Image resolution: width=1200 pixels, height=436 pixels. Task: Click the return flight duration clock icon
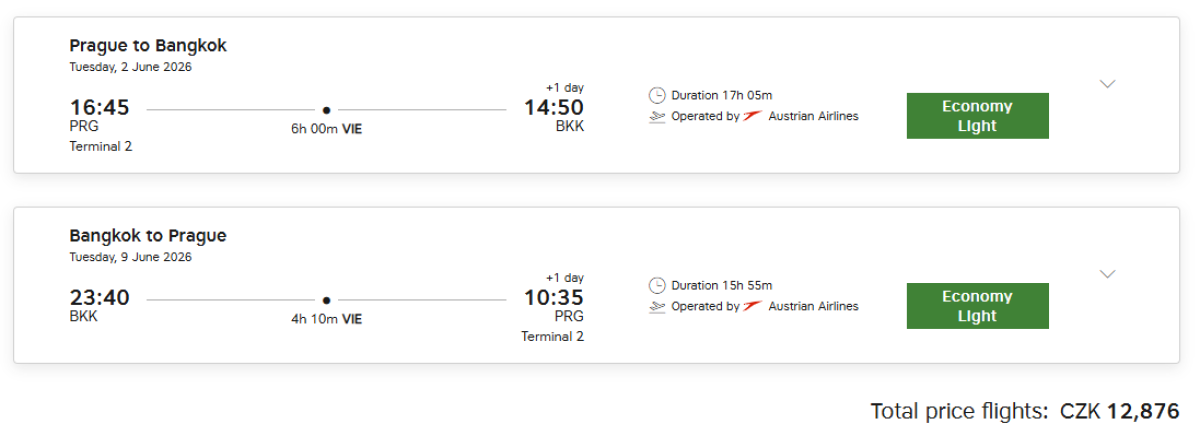click(657, 286)
